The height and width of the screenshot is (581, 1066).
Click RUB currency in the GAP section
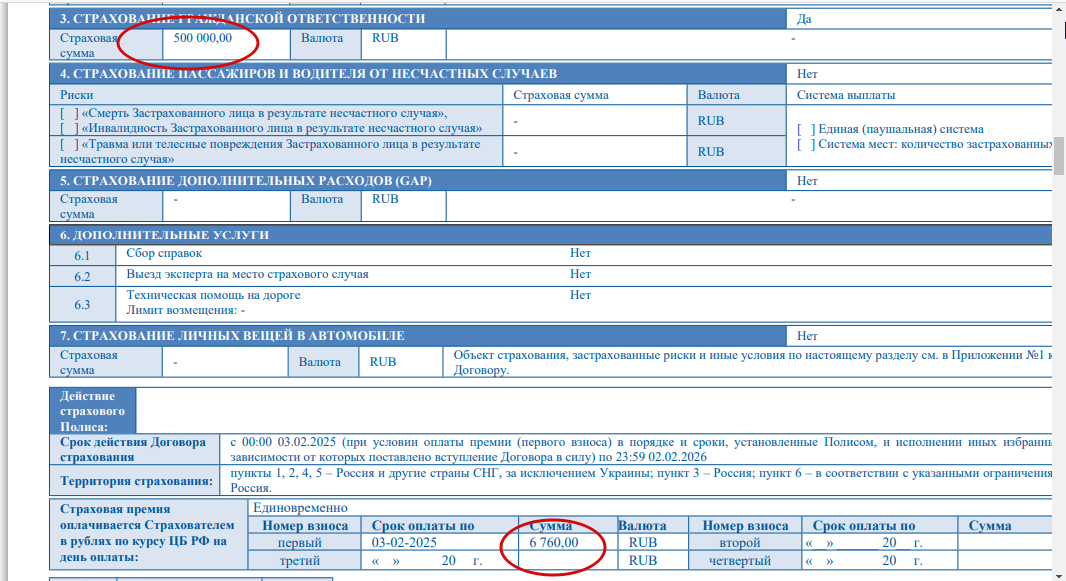pyautogui.click(x=385, y=199)
